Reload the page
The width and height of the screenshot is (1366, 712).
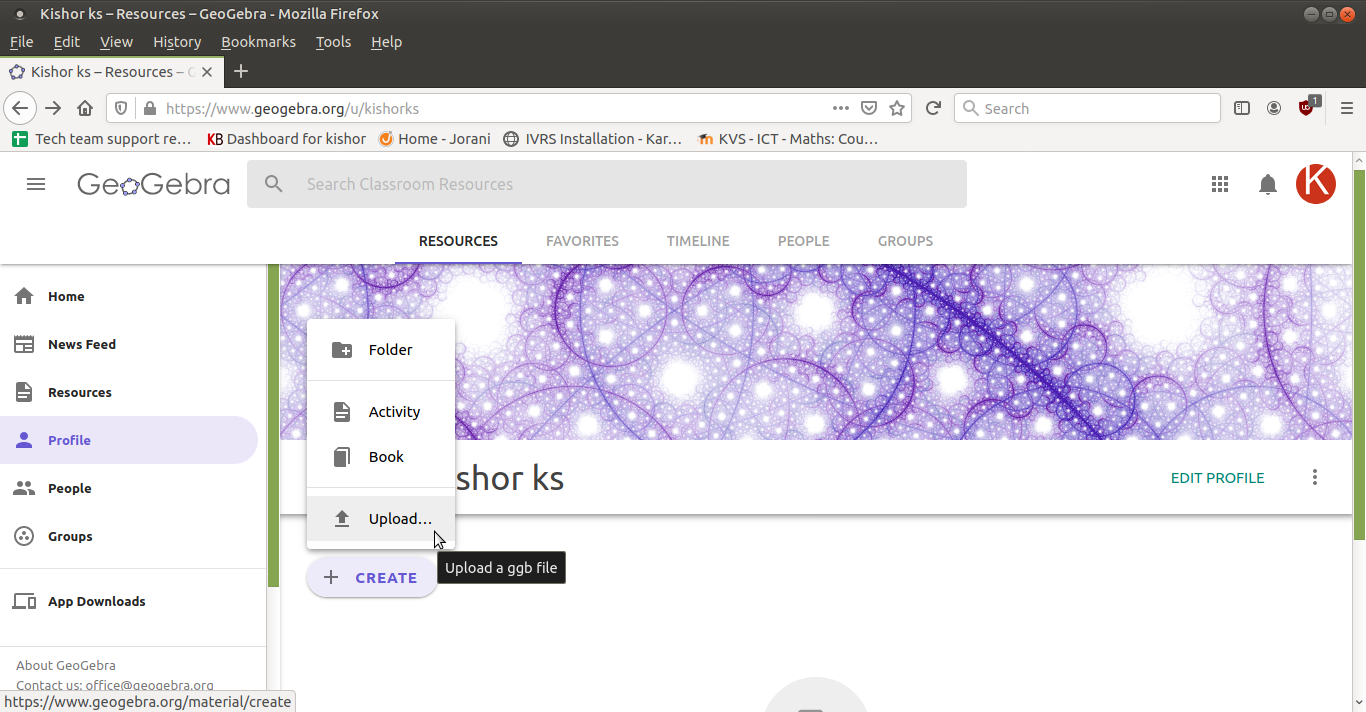(933, 108)
